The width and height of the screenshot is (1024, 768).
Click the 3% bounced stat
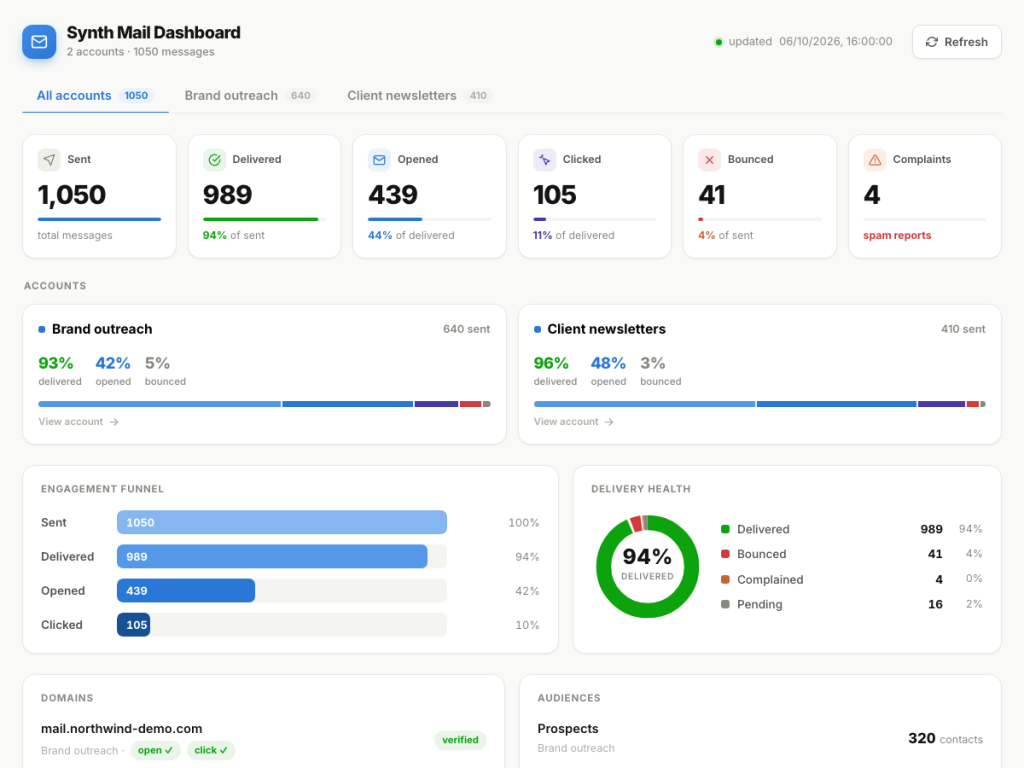(x=660, y=370)
